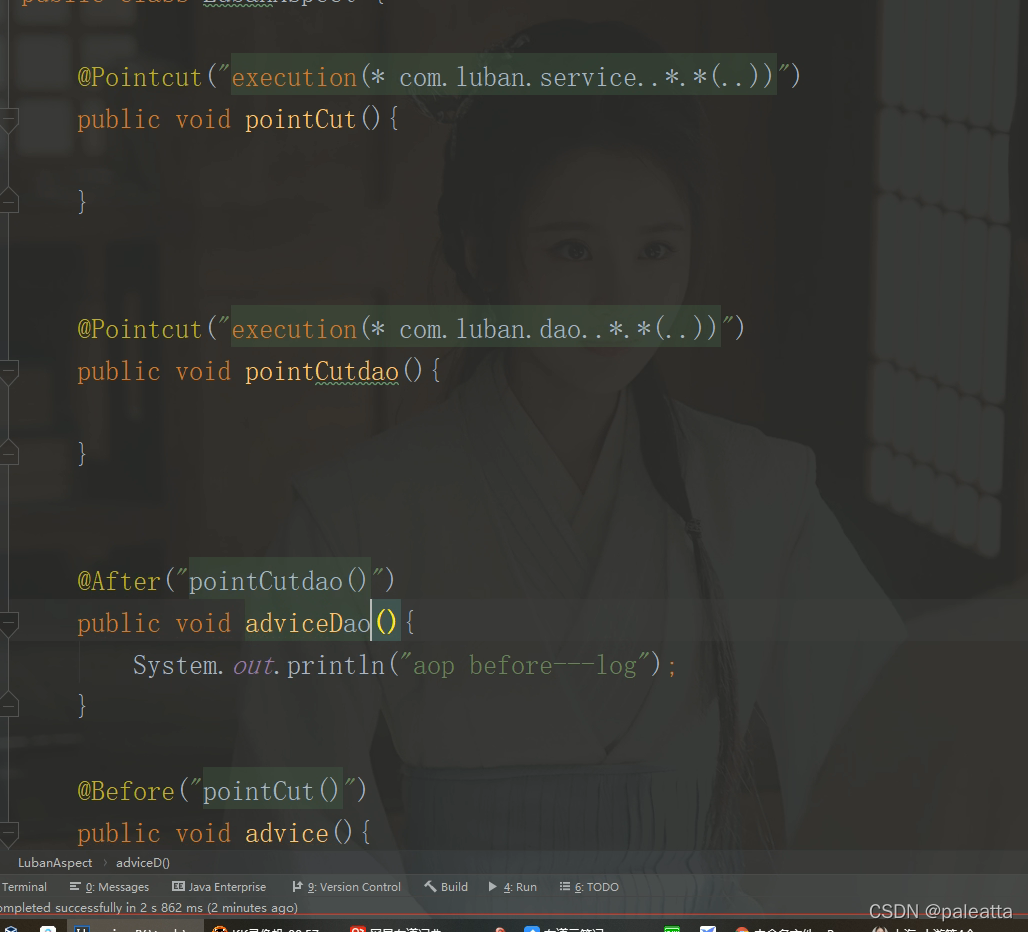The width and height of the screenshot is (1028, 932).
Task: Place cursor on the pointCut method name
Action: click(300, 119)
